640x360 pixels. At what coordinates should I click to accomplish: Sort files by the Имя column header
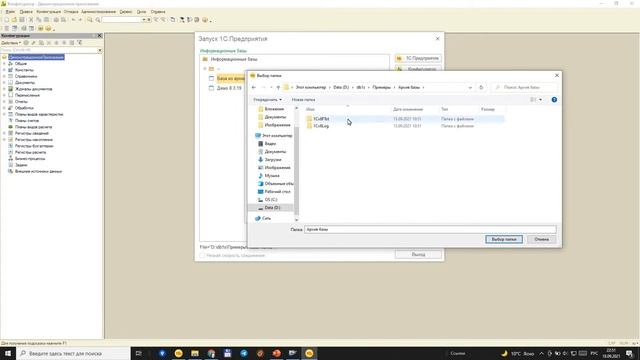(x=310, y=109)
